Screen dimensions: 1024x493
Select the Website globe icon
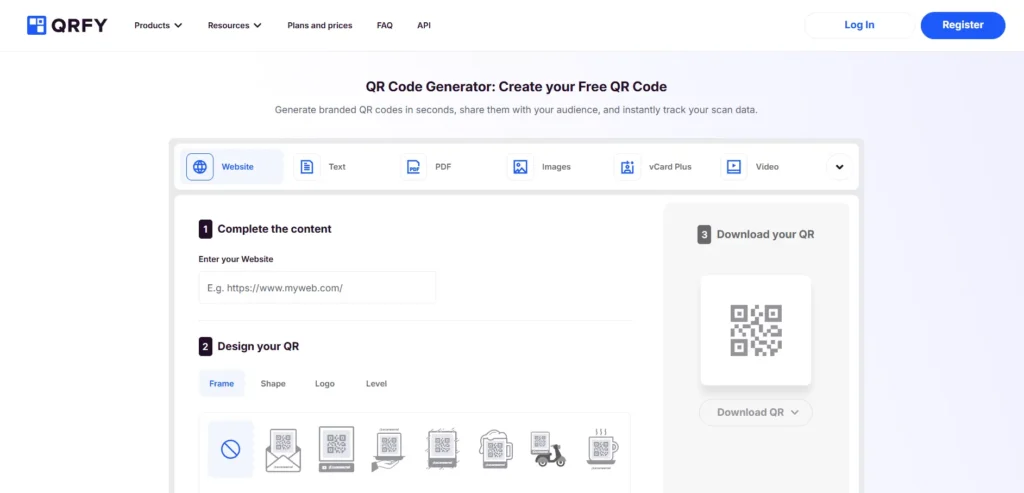[x=200, y=167]
